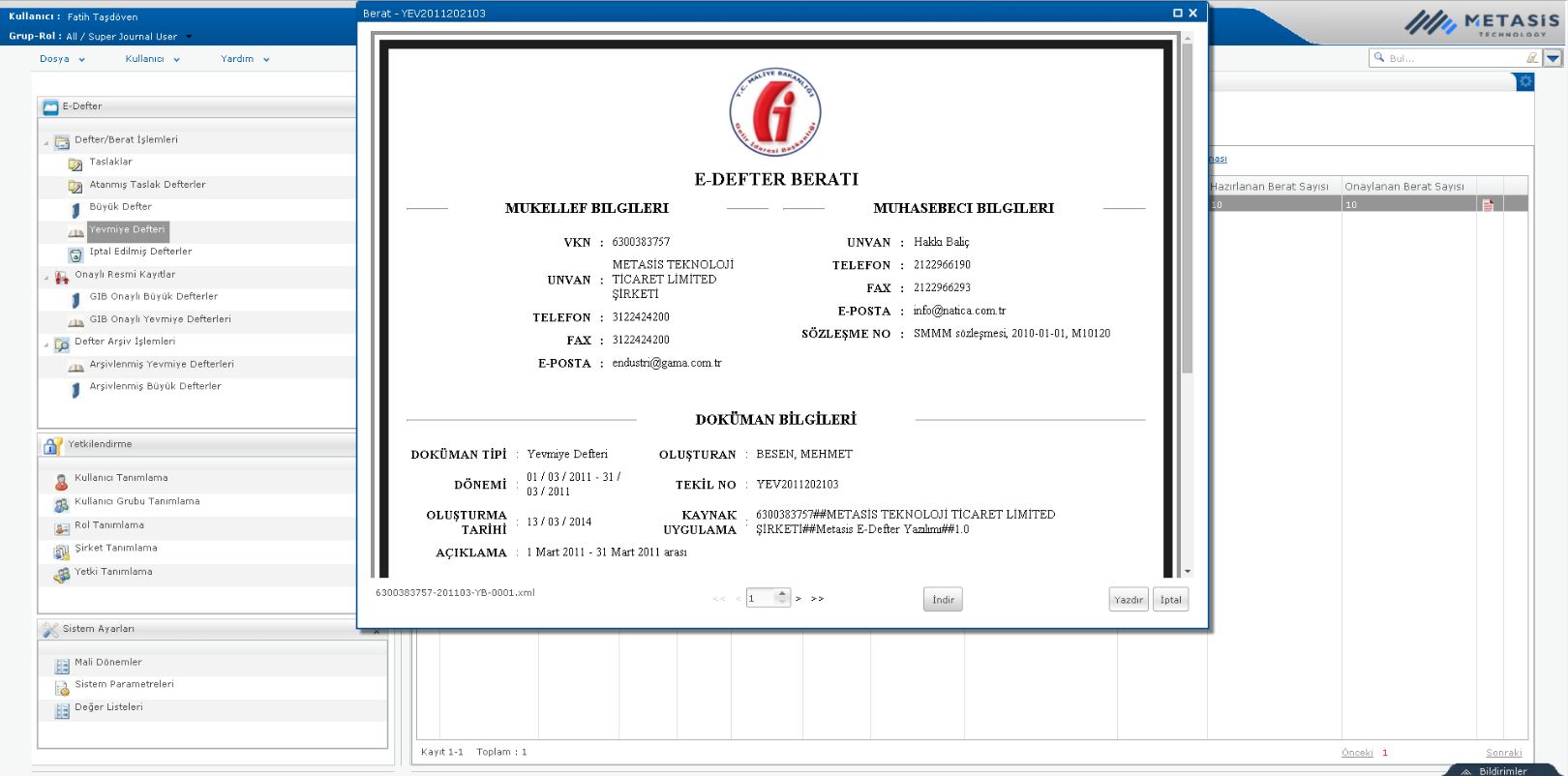Image resolution: width=1568 pixels, height=776 pixels.
Task: Collapse the Onaylı Resmi Kayıtlar tree node
Action: pos(46,278)
